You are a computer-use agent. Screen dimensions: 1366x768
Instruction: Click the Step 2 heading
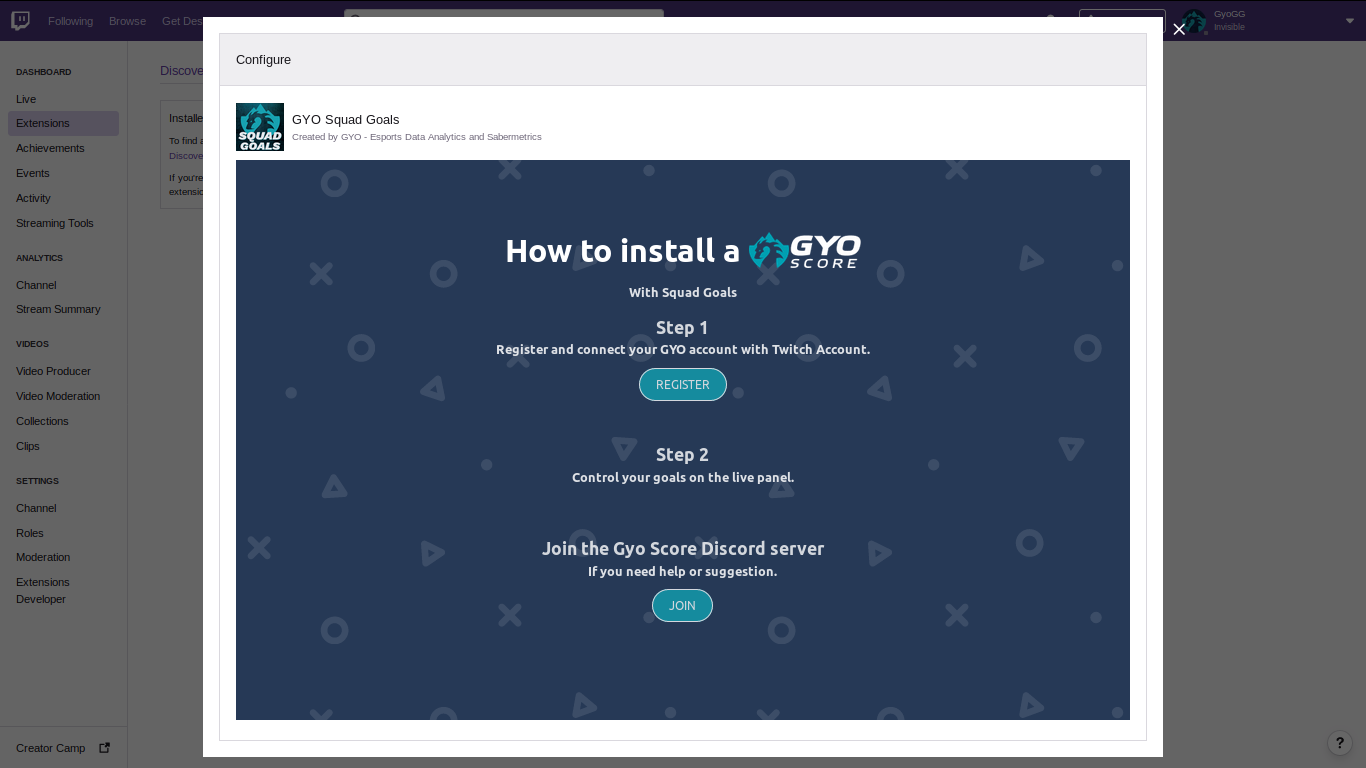pyautogui.click(x=682, y=455)
